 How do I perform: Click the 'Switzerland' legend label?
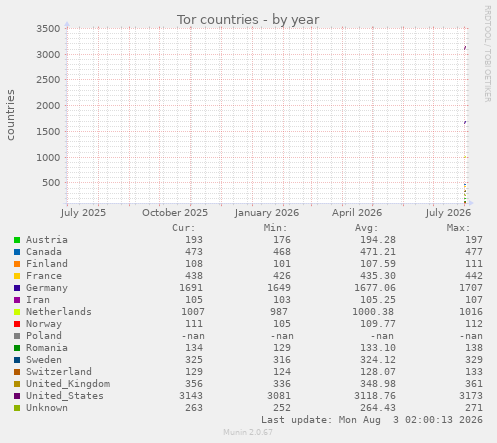59,372
